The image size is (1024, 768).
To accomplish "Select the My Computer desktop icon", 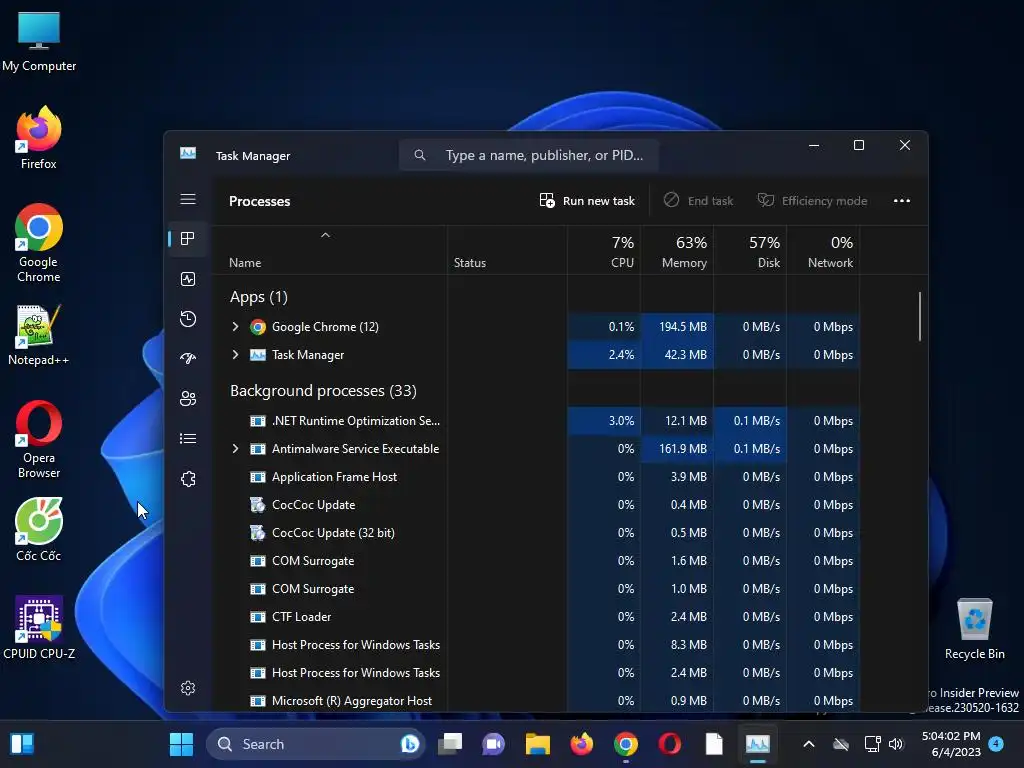I will point(39,41).
